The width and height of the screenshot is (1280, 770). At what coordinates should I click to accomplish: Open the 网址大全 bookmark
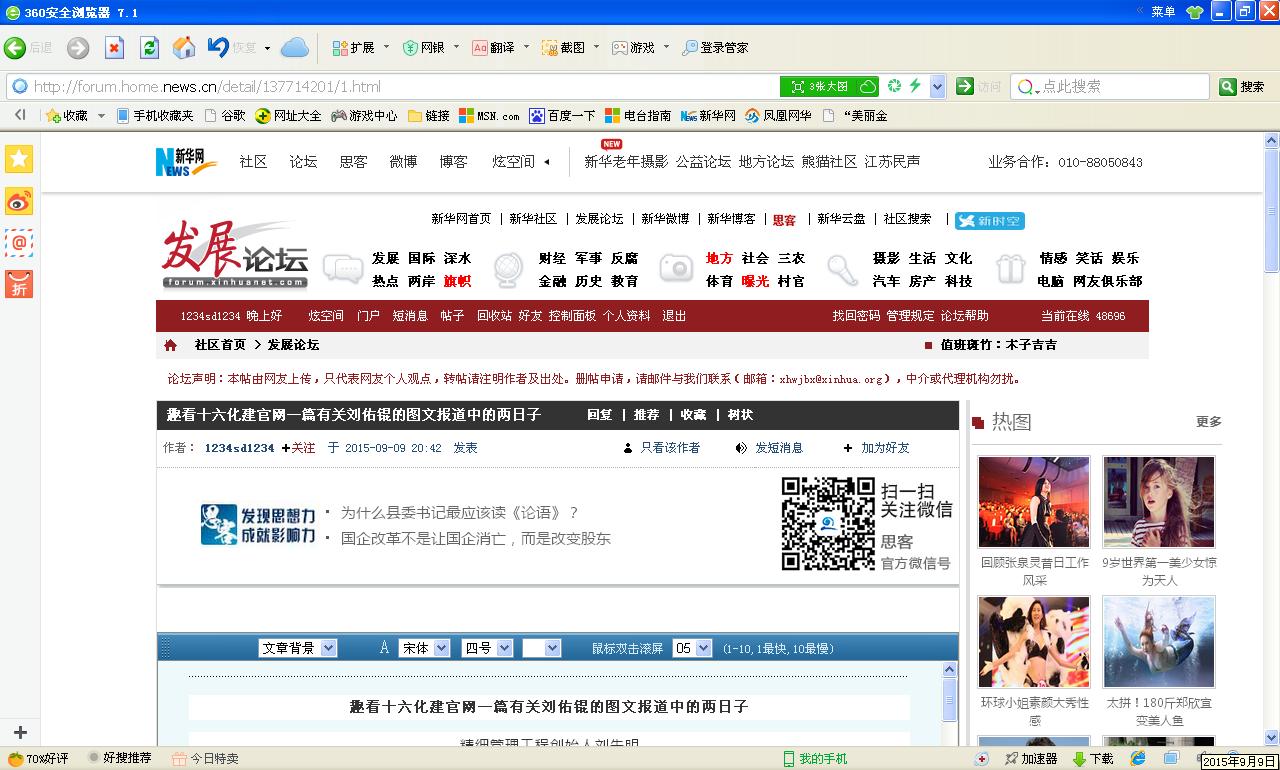coord(289,116)
